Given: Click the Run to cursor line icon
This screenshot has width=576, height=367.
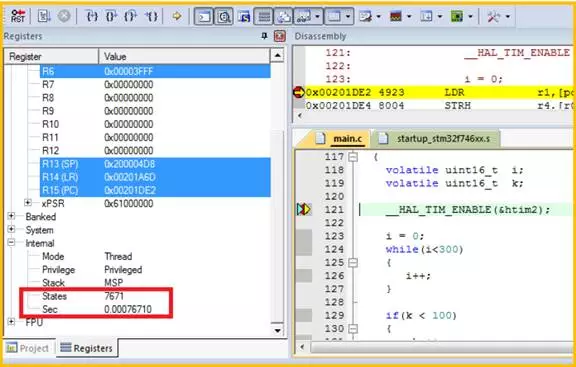Looking at the screenshot, I should [x=151, y=16].
